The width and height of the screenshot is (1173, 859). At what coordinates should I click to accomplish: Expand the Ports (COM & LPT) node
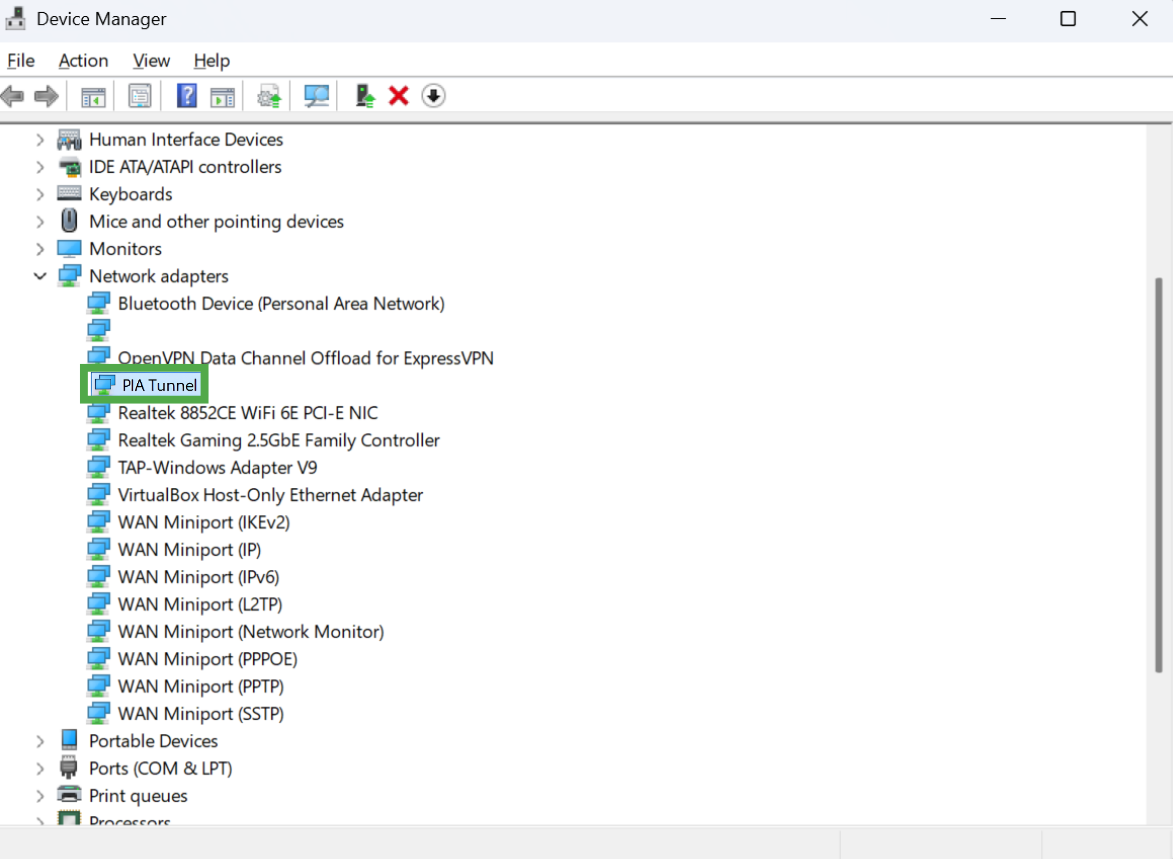click(40, 768)
